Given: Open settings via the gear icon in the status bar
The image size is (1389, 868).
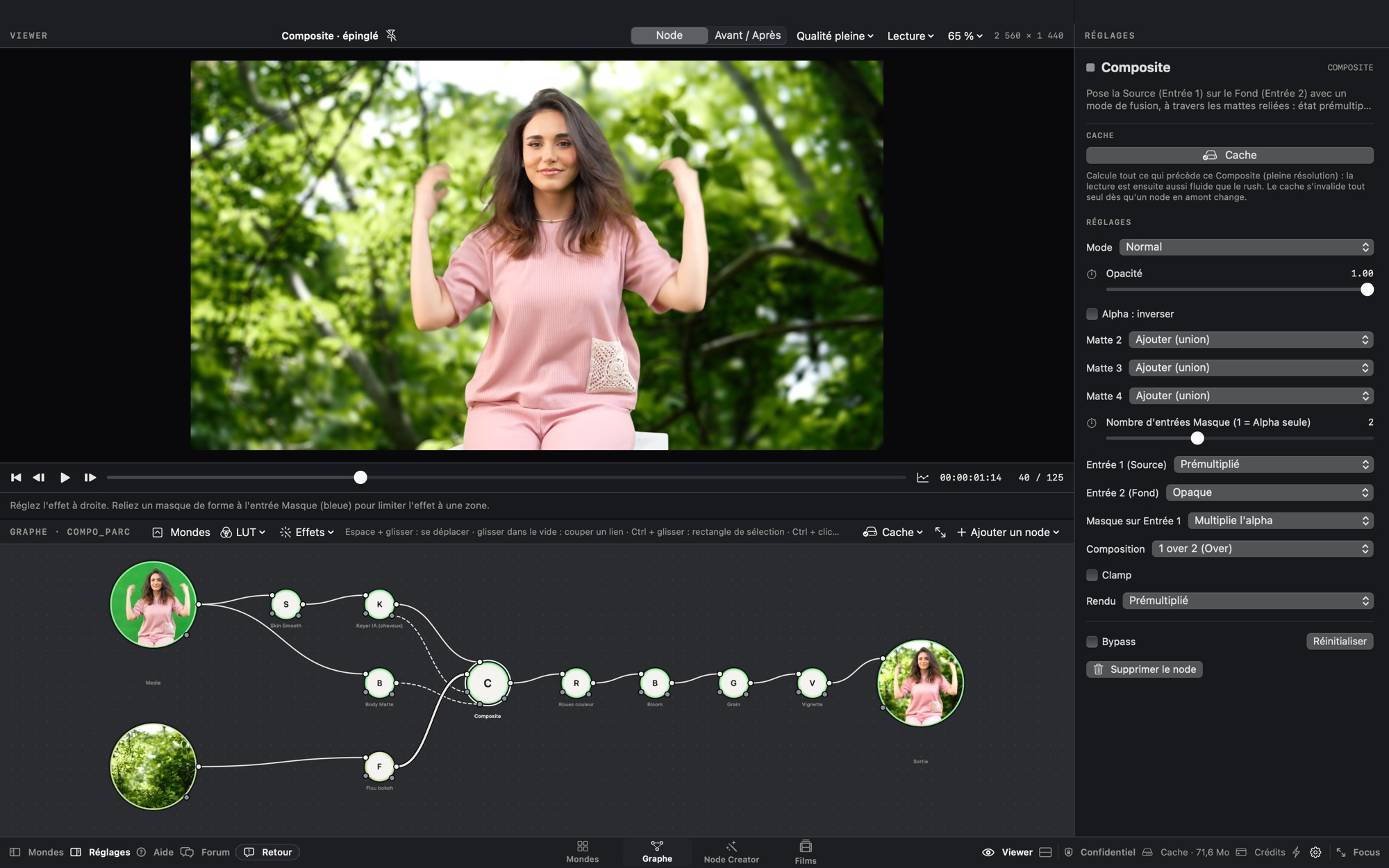Looking at the screenshot, I should (1315, 852).
